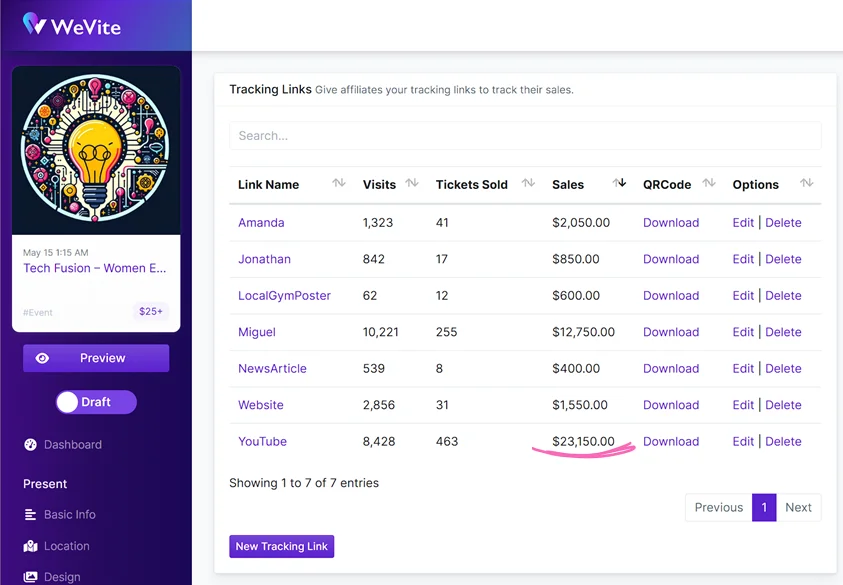Image resolution: width=843 pixels, height=585 pixels.
Task: Download the QR code for Amanda
Action: tap(671, 222)
